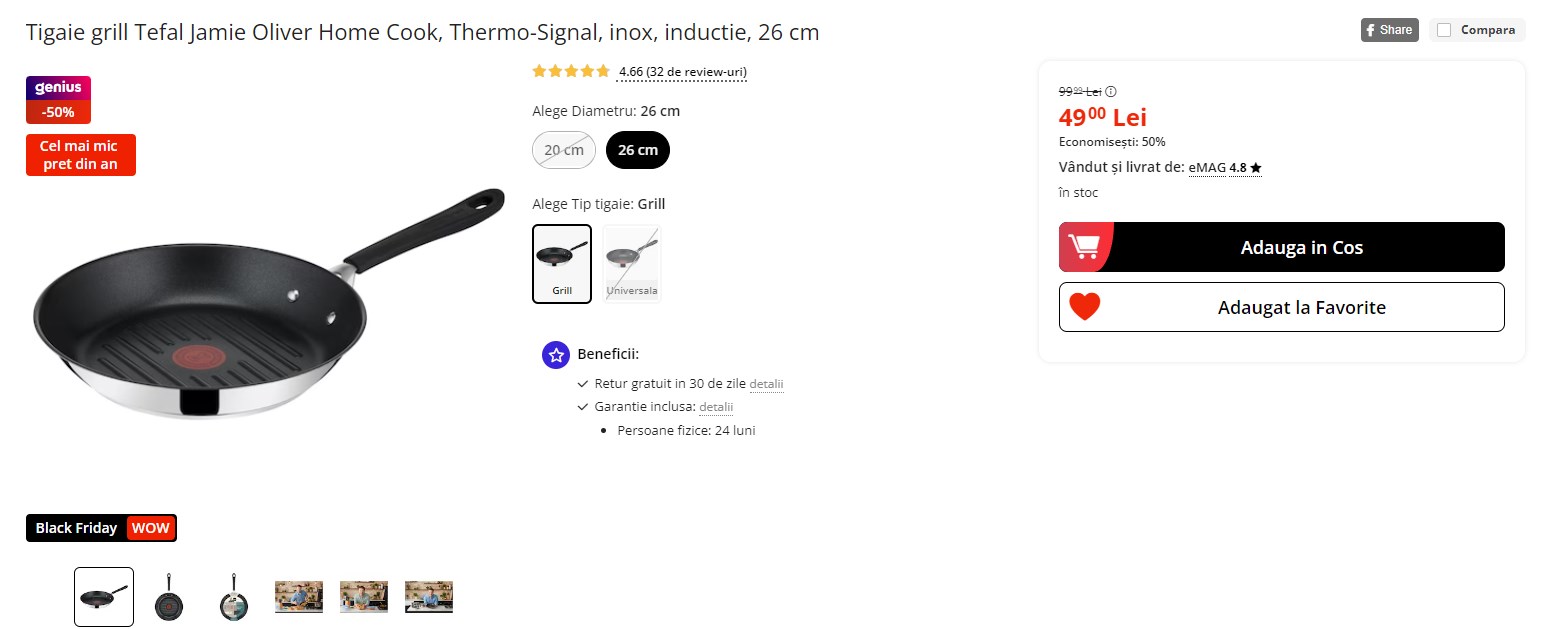The height and width of the screenshot is (629, 1549).
Task: Select the second pan thumbnail image
Action: [x=169, y=597]
